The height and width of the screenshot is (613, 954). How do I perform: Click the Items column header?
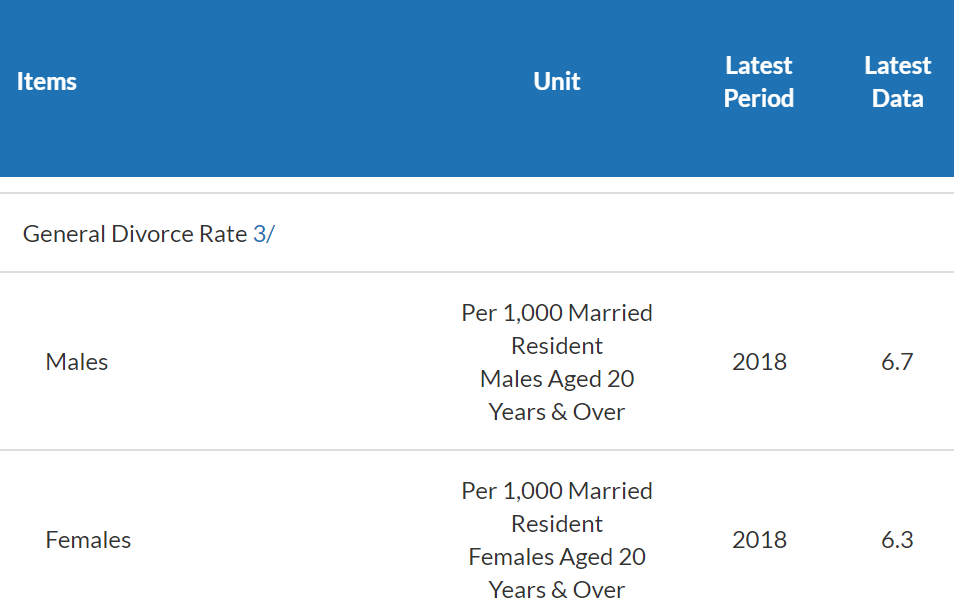pyautogui.click(x=47, y=82)
